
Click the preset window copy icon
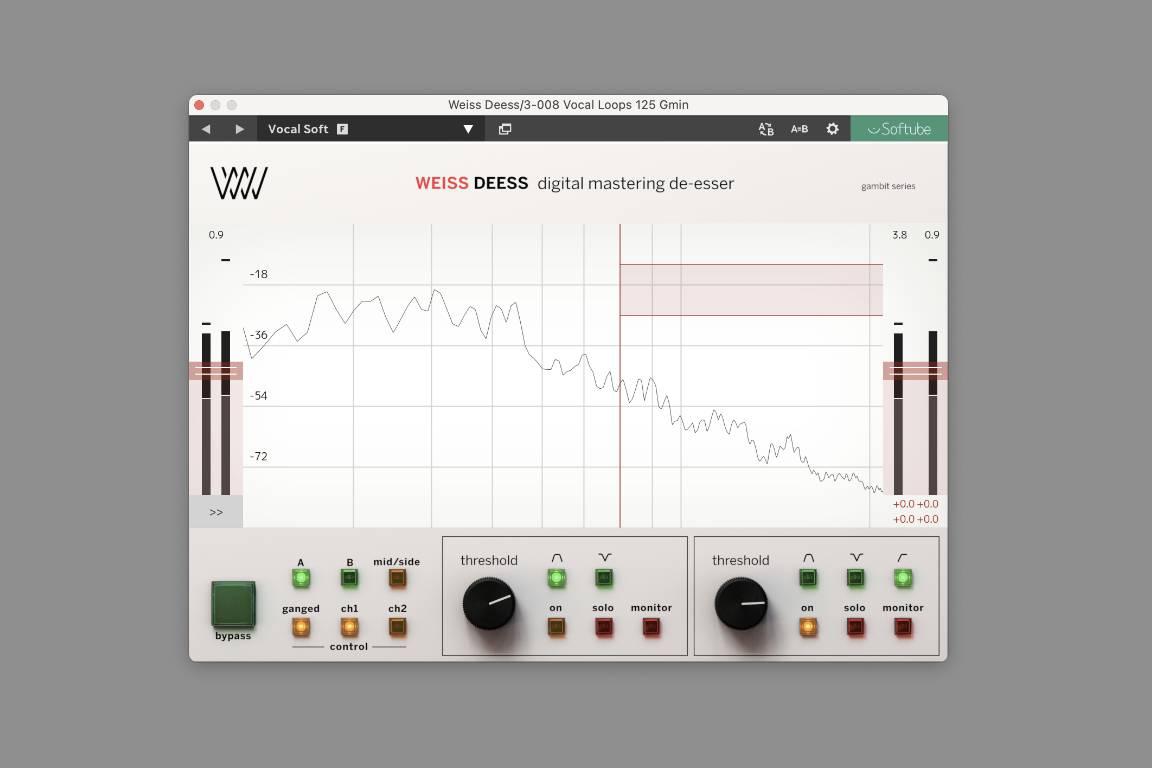(x=505, y=129)
